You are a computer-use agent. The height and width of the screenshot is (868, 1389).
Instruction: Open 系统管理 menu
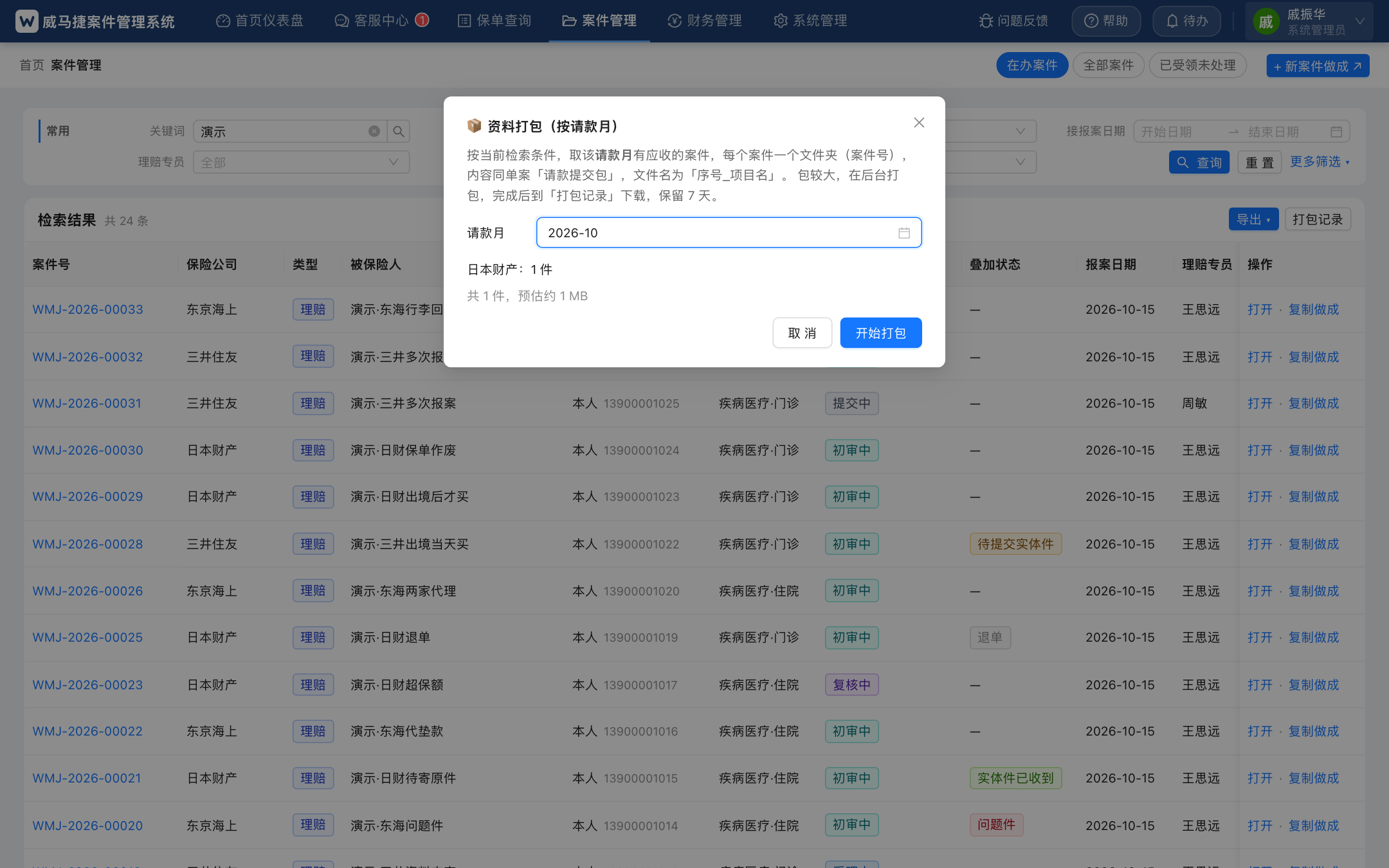810,21
